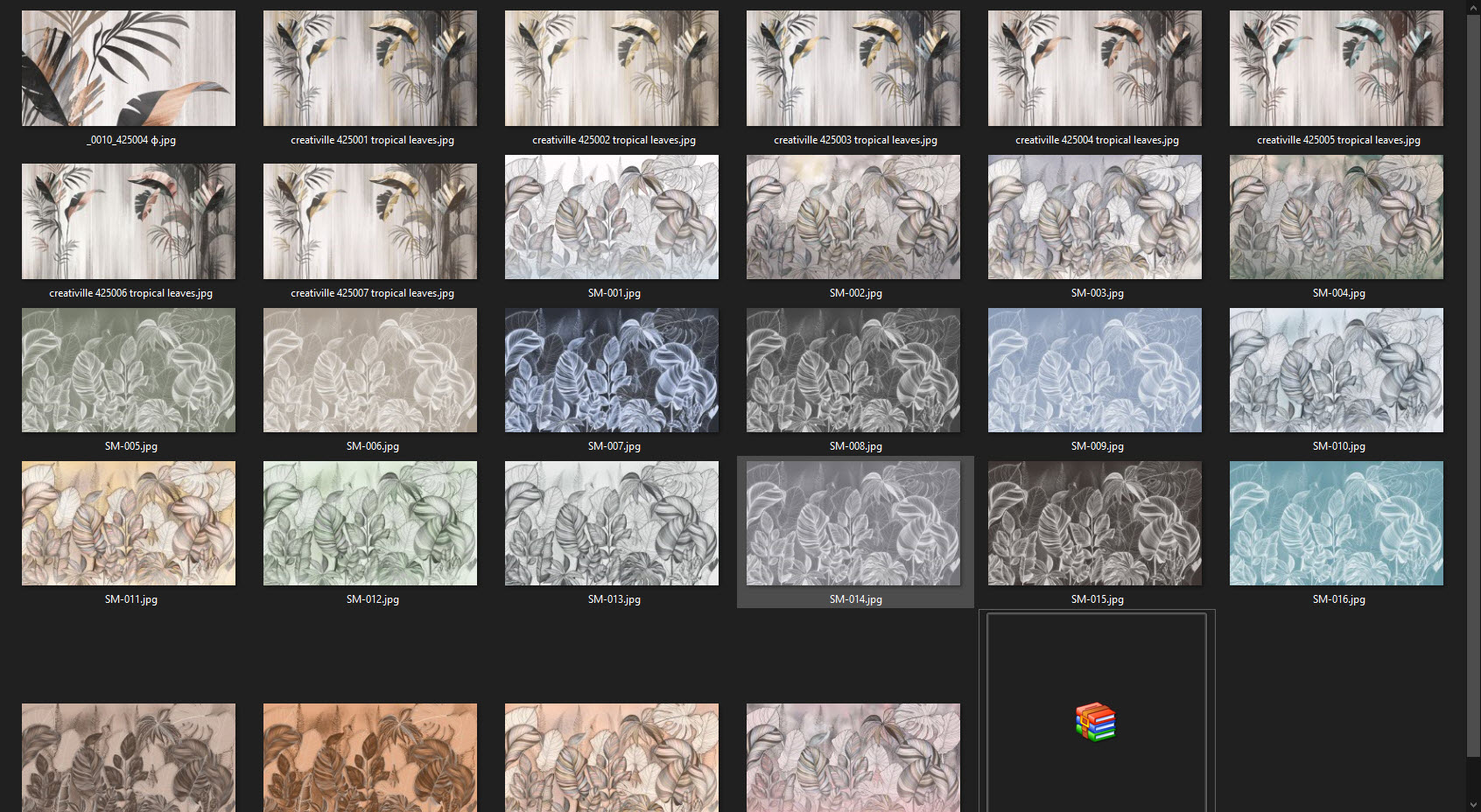Click the file name creativille 425002 tropical leaves.jpg

[x=614, y=140]
